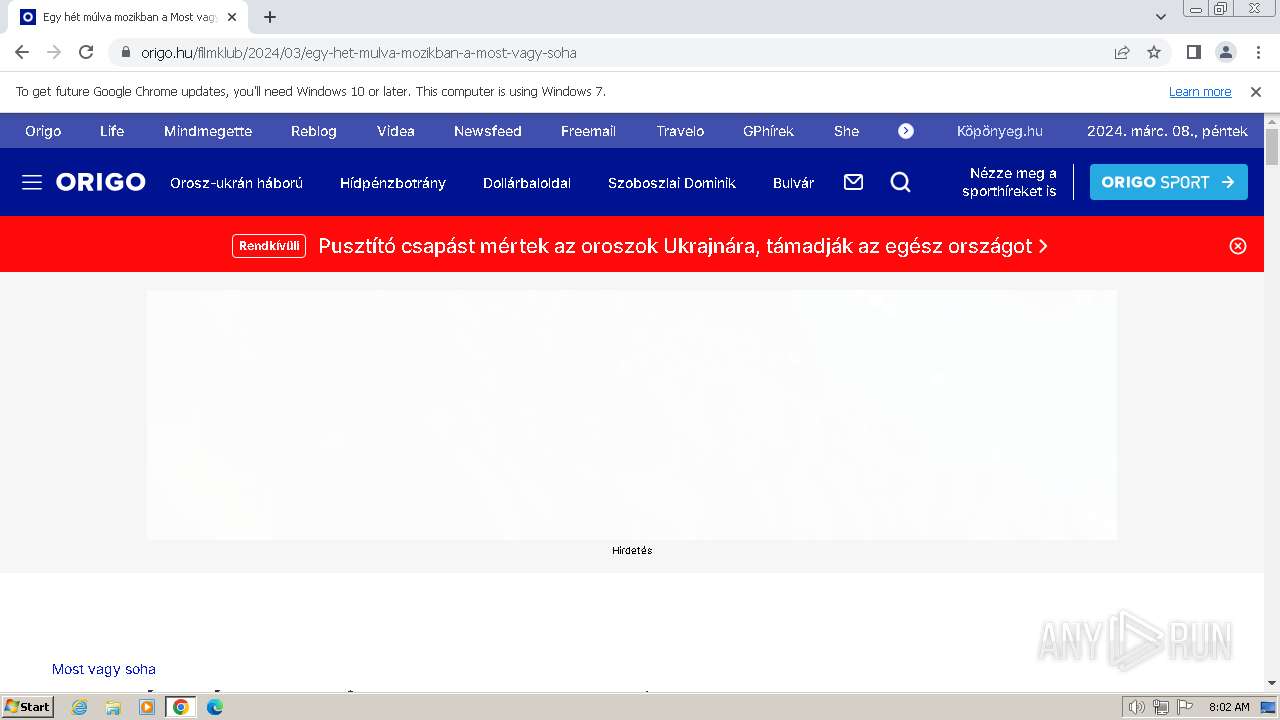This screenshot has height=720, width=1280.
Task: Open the media player taskbar icon
Action: pos(147,707)
